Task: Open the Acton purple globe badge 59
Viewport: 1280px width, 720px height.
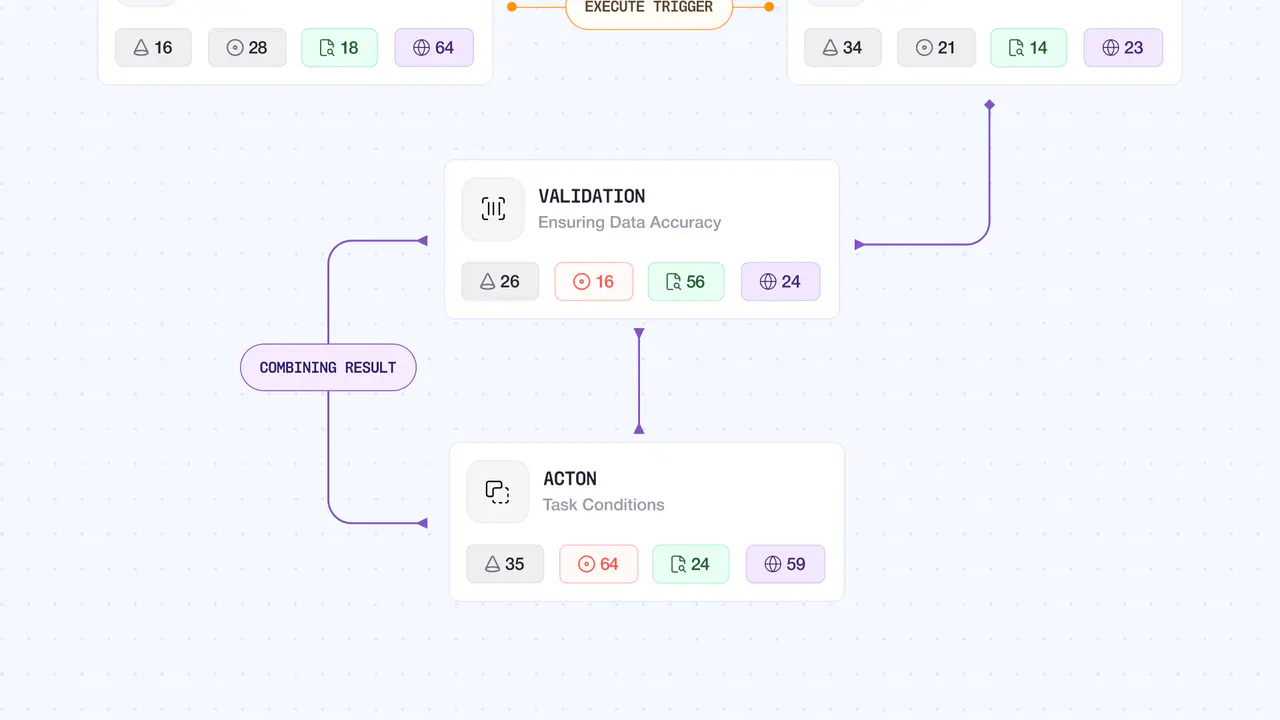Action: (785, 564)
